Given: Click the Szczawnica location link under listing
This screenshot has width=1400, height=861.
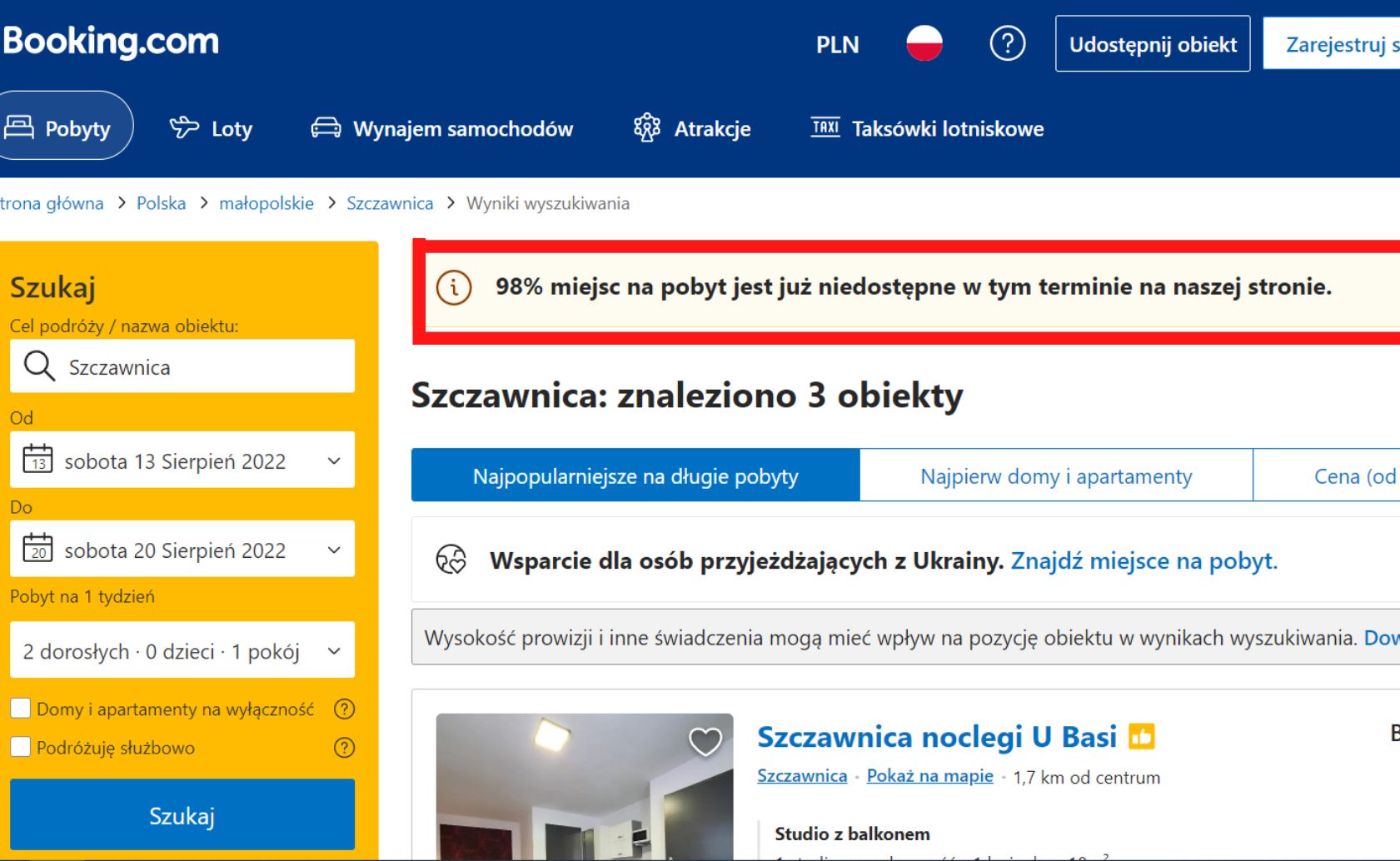Looking at the screenshot, I should pos(802,775).
